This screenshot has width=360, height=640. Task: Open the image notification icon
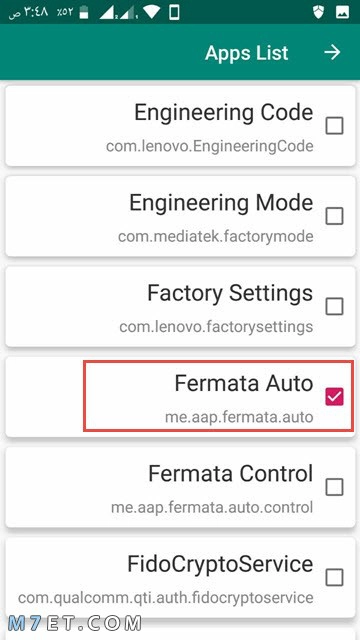pyautogui.click(x=342, y=12)
